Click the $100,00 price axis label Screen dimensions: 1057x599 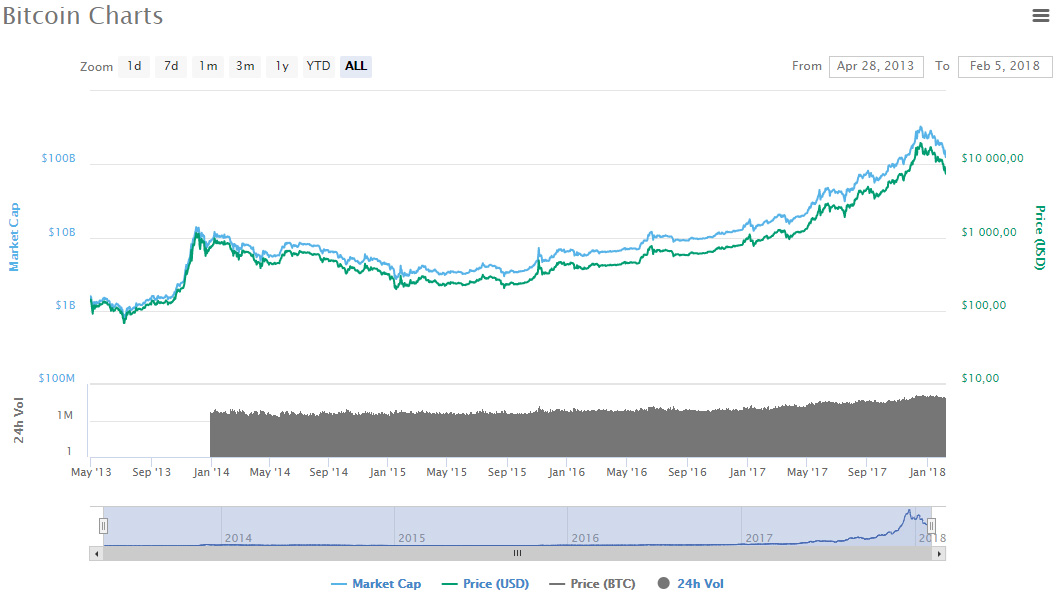984,305
